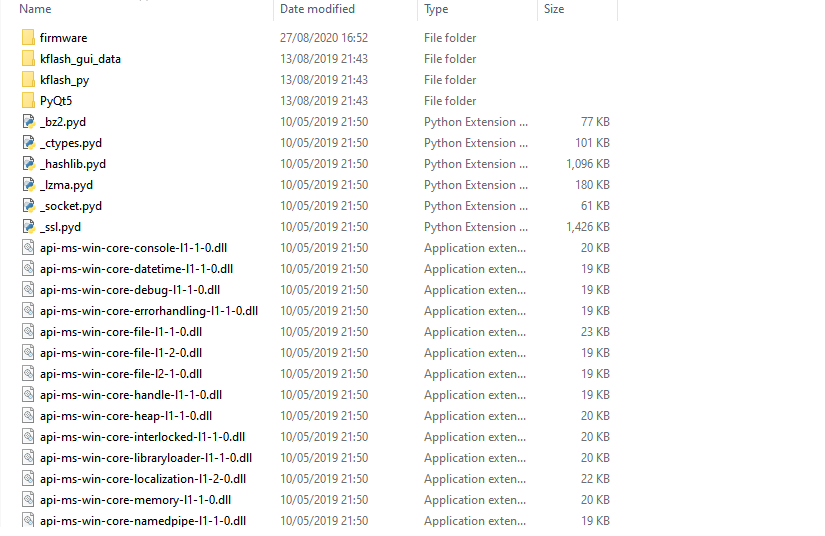
Task: Select the _lzma.pyd file name
Action: [x=67, y=185]
